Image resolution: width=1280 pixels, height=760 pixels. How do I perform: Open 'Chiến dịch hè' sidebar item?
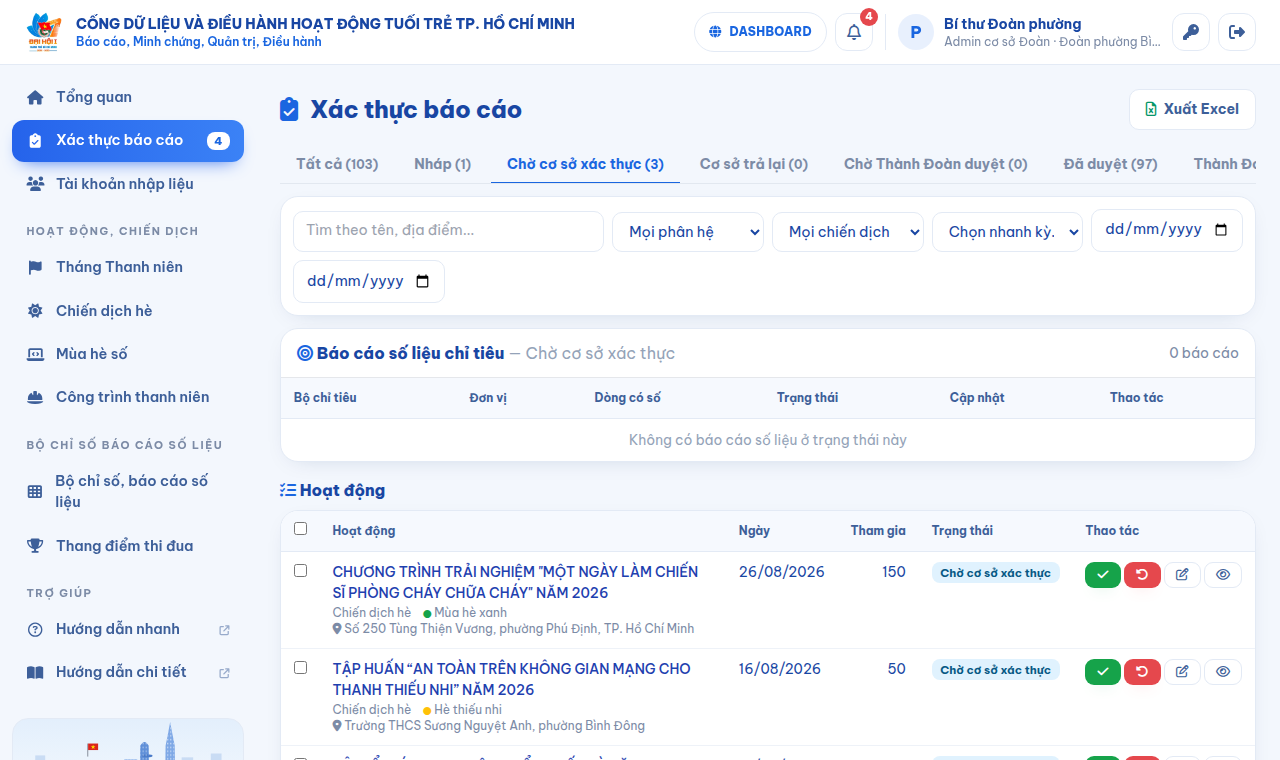(128, 311)
